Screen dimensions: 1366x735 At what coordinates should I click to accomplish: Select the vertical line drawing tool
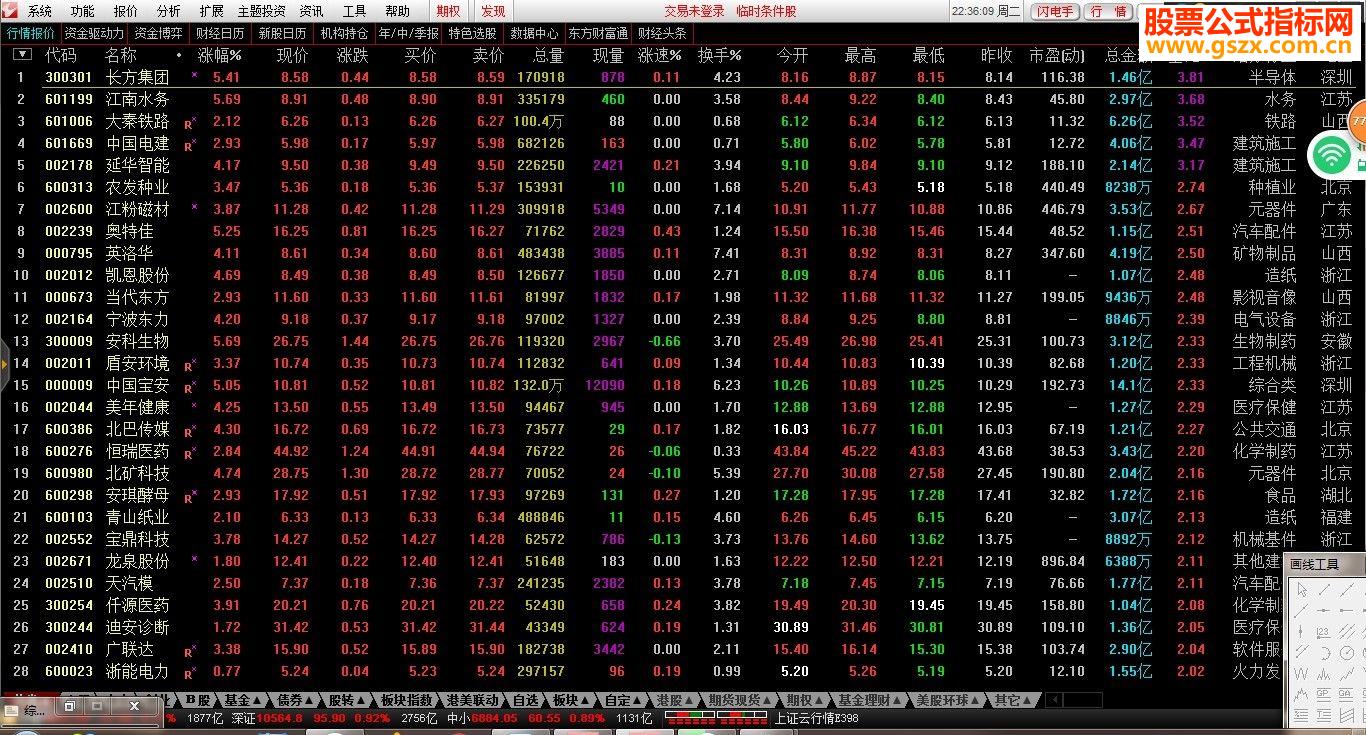(1300, 632)
